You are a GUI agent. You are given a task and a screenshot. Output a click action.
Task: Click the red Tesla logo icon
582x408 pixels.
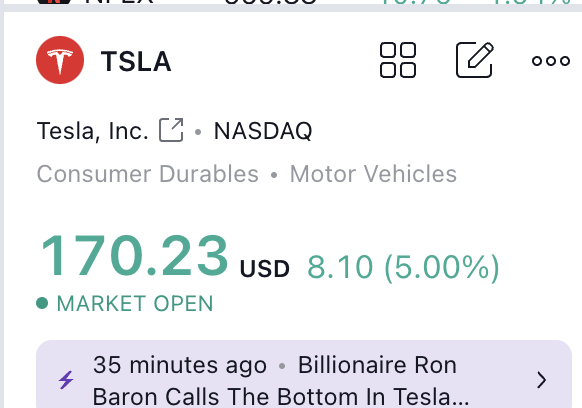pos(60,60)
